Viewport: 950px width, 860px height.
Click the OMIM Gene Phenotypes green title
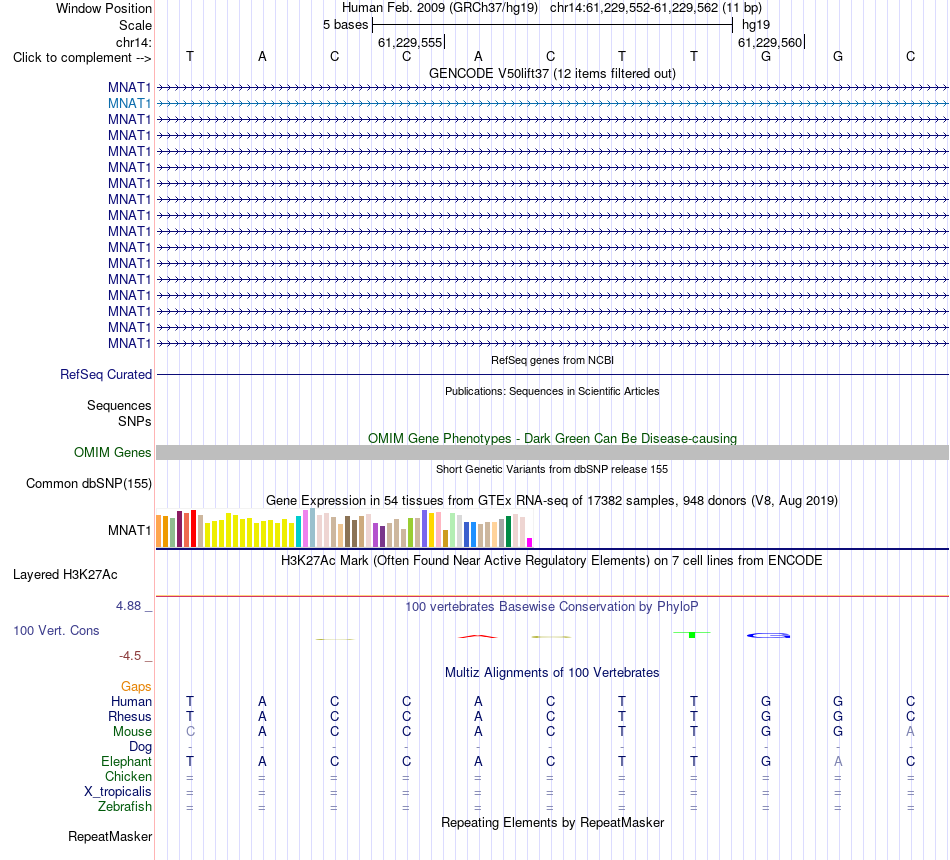pos(552,438)
